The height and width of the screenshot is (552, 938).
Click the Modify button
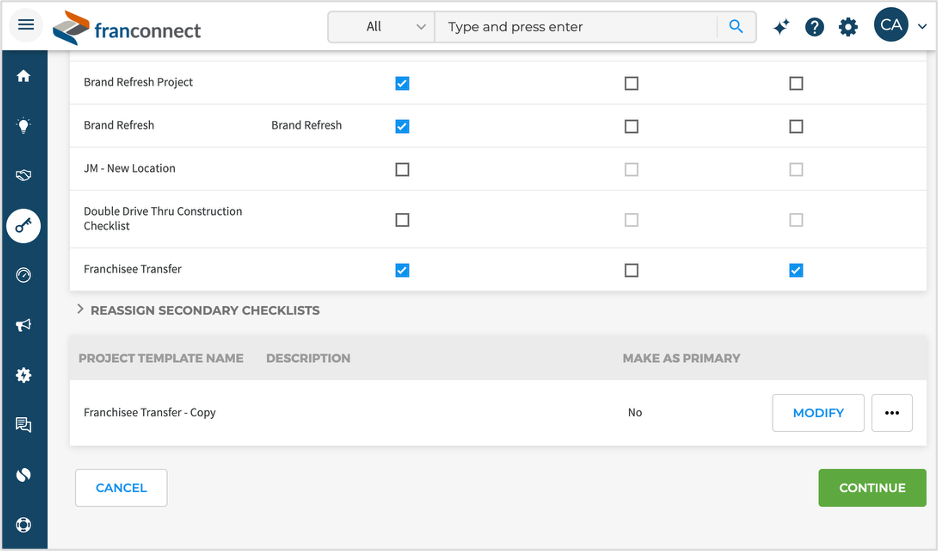coord(818,413)
